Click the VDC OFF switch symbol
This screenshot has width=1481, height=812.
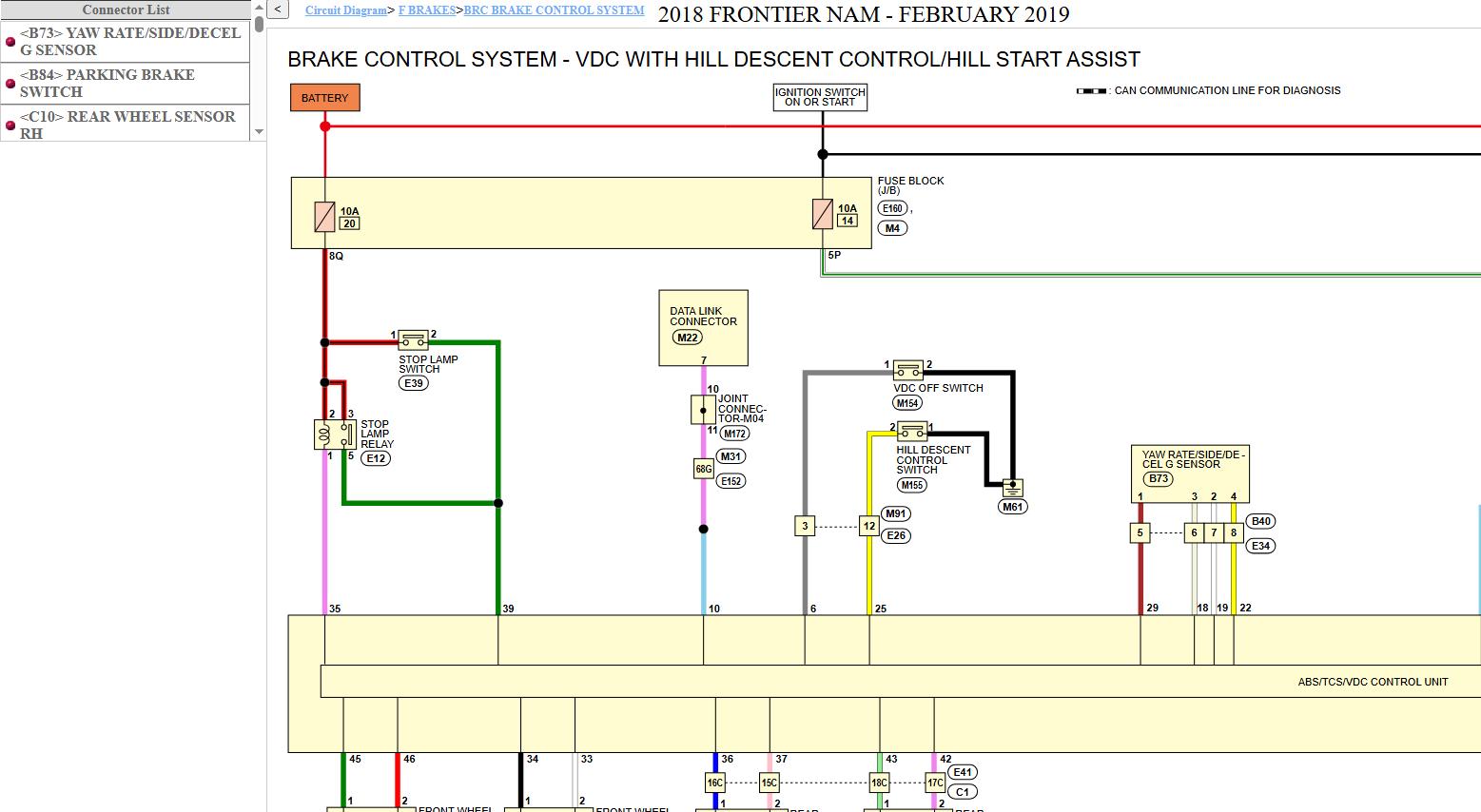click(x=908, y=369)
